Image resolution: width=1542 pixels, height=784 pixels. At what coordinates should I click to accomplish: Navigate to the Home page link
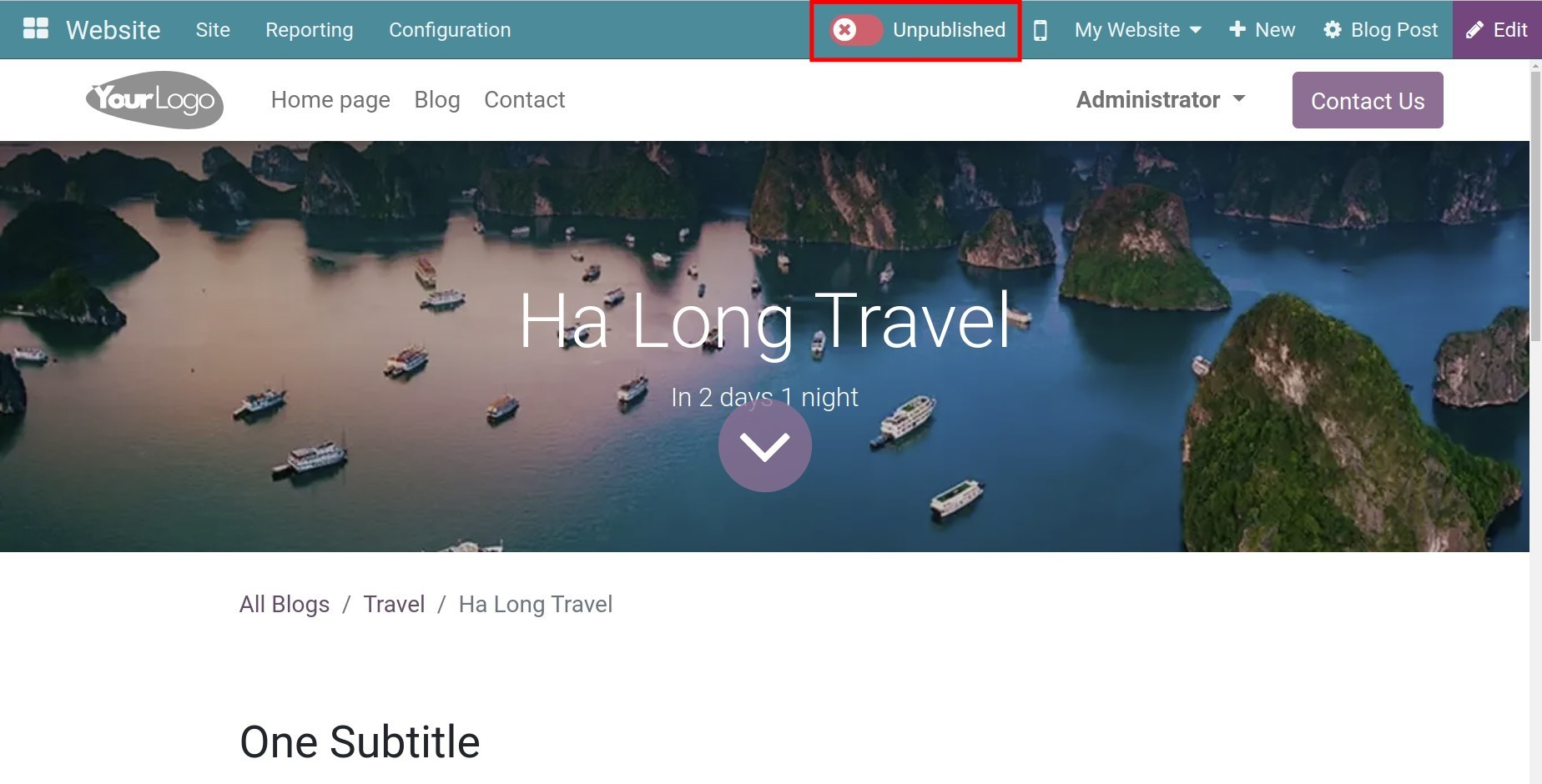click(330, 100)
